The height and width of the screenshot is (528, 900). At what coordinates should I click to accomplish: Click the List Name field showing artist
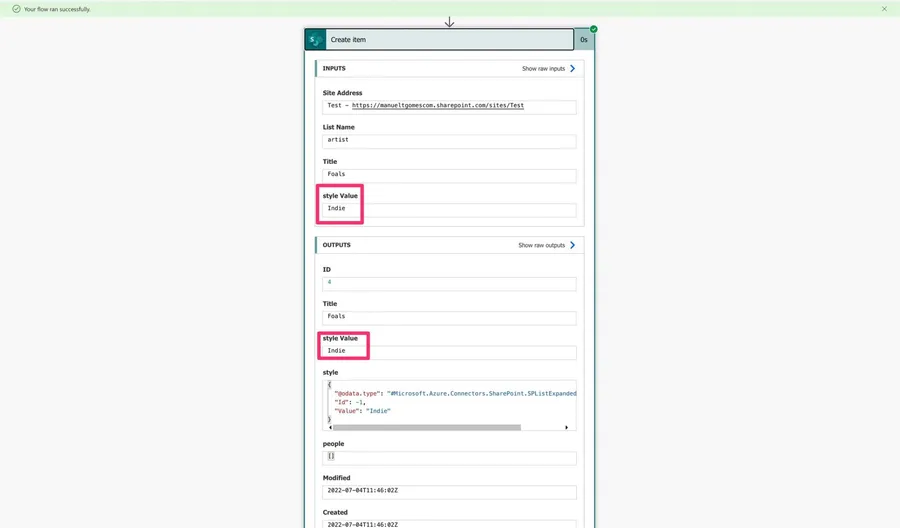[x=449, y=141]
